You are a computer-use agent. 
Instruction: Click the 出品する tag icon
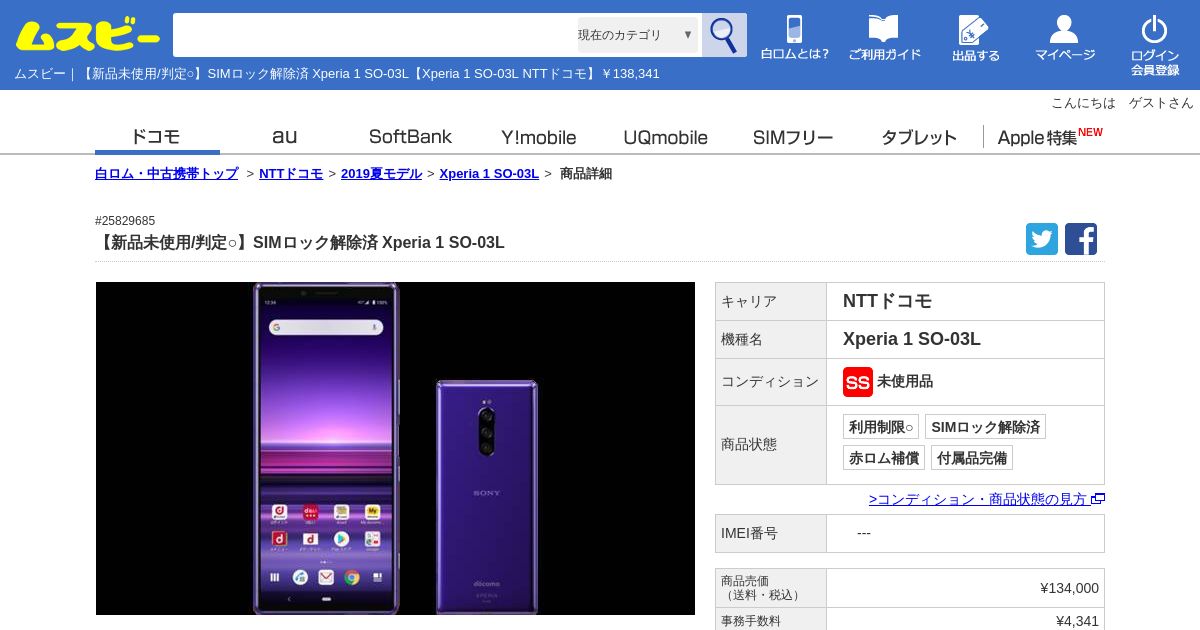975,39
